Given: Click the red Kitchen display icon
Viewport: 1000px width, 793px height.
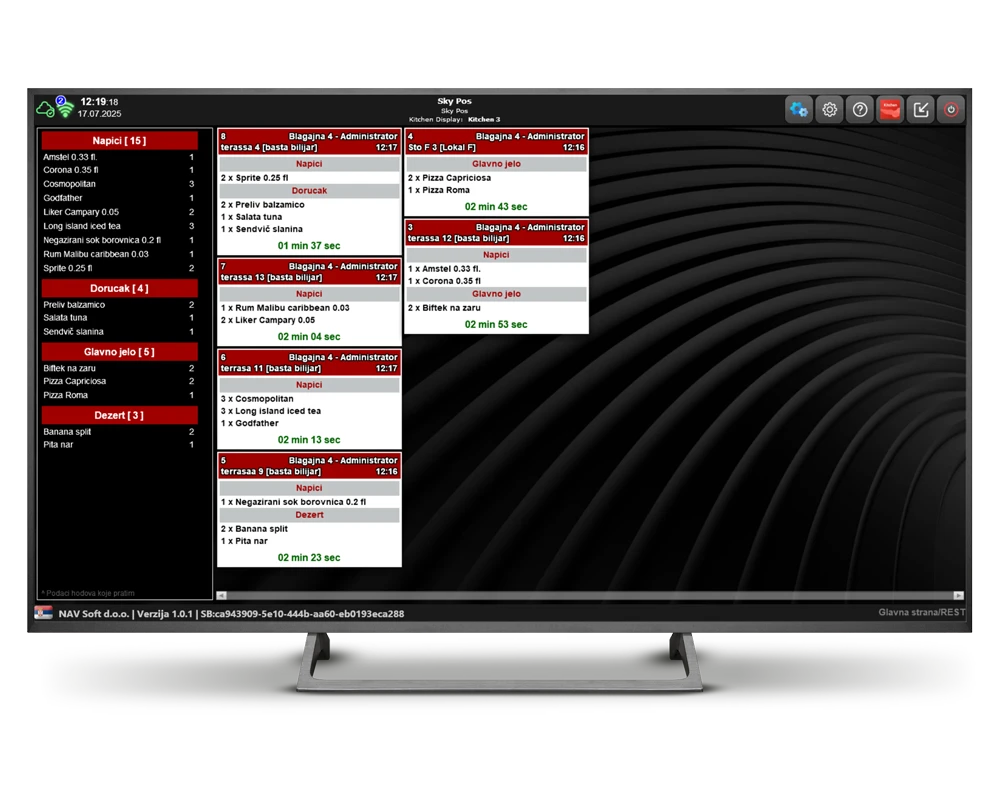Looking at the screenshot, I should tap(890, 110).
